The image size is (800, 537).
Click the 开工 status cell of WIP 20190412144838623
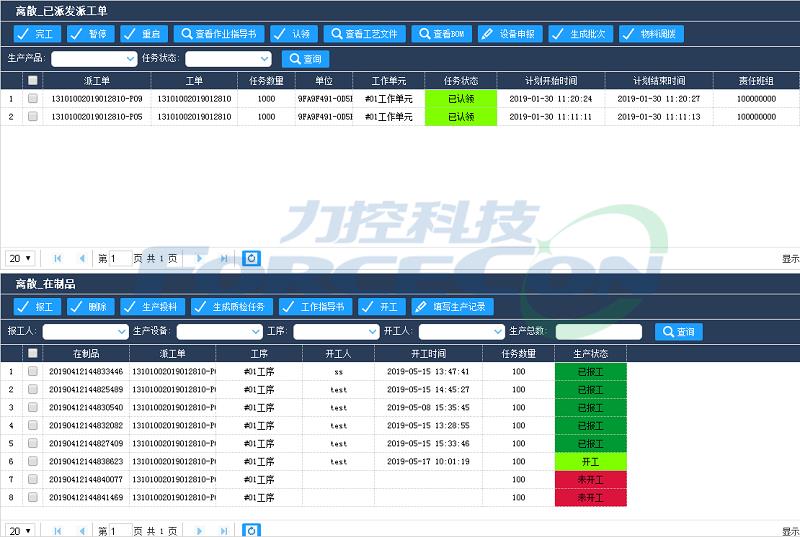[590, 462]
